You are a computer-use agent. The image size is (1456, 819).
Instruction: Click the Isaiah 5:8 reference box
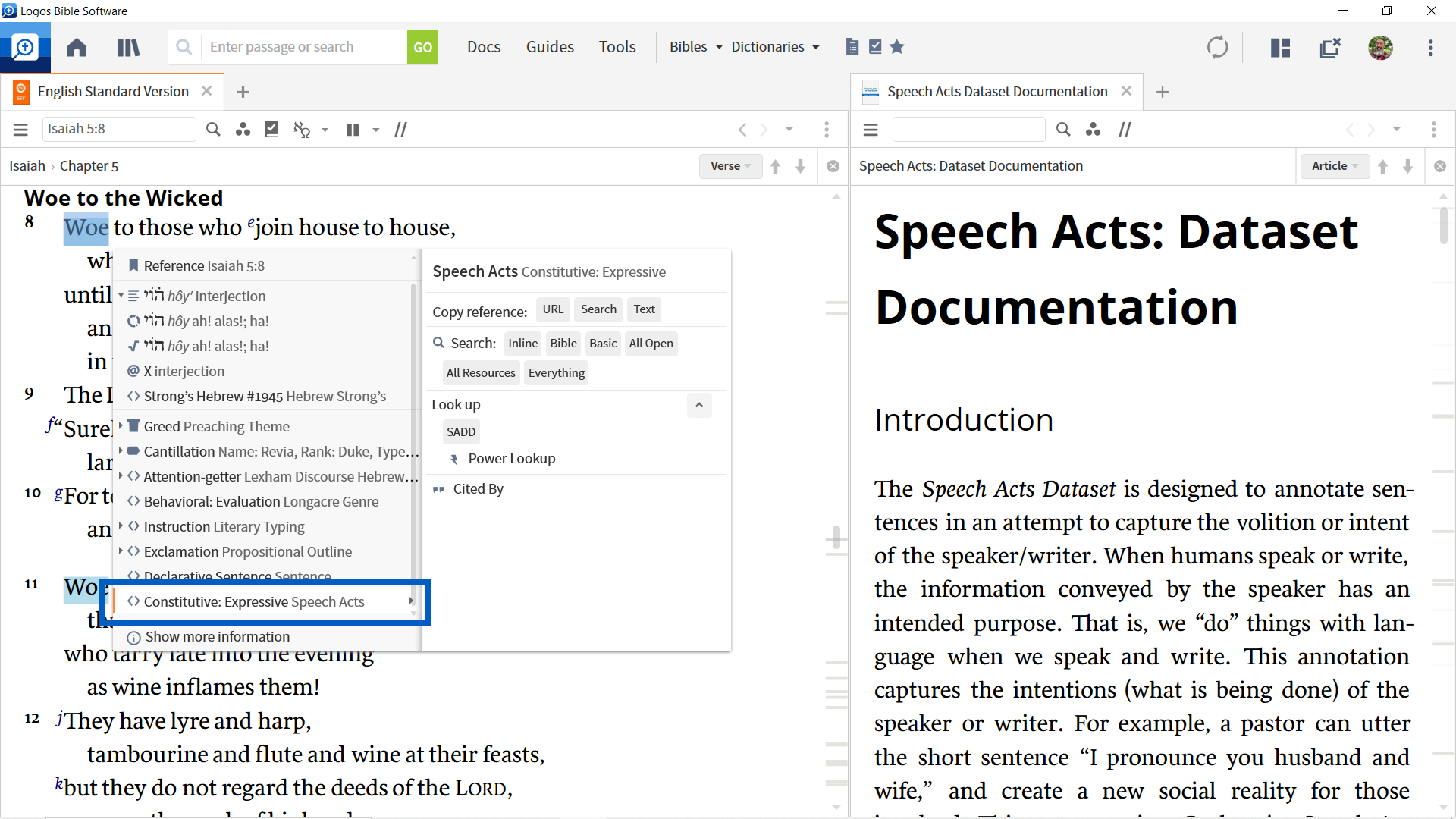[x=119, y=129]
